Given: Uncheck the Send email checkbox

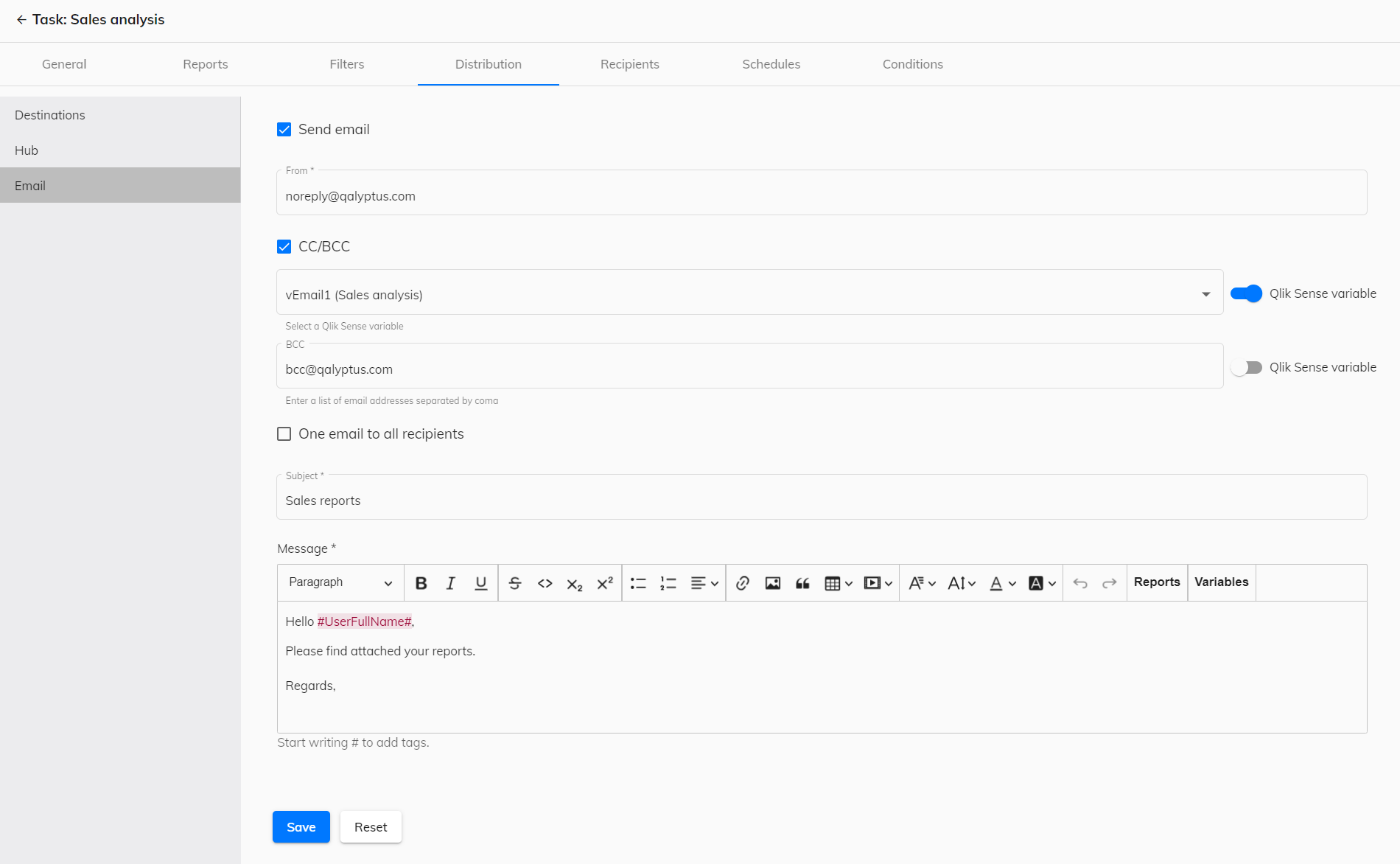Looking at the screenshot, I should pyautogui.click(x=284, y=129).
